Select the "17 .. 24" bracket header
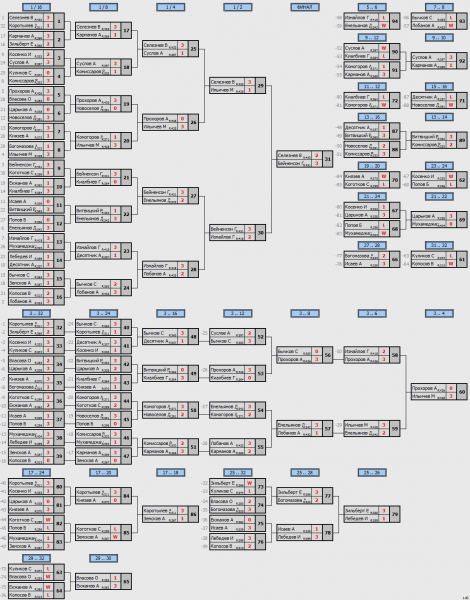 pyautogui.click(x=36, y=473)
